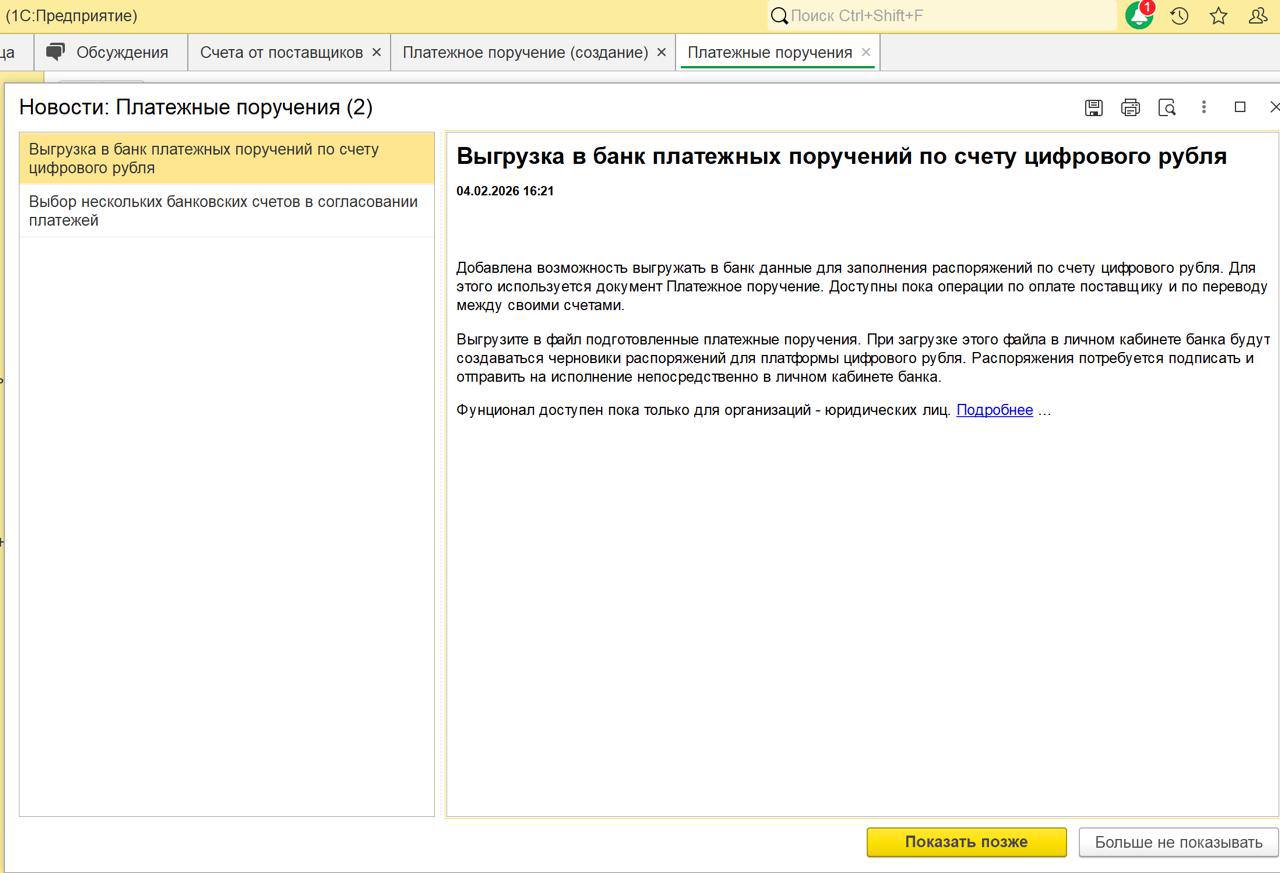Viewport: 1280px width, 873px height.
Task: Switch to Платежное поручение (создание) tab
Action: coord(525,52)
